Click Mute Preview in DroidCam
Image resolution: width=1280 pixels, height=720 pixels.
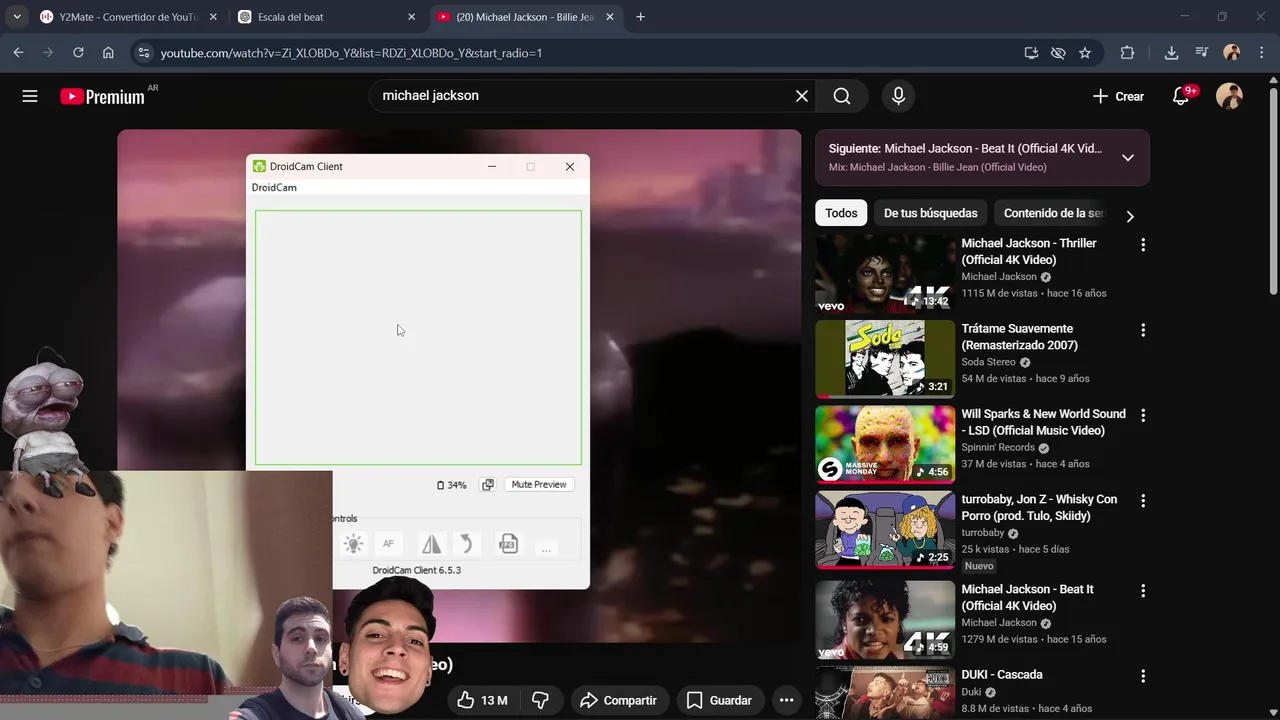click(539, 484)
